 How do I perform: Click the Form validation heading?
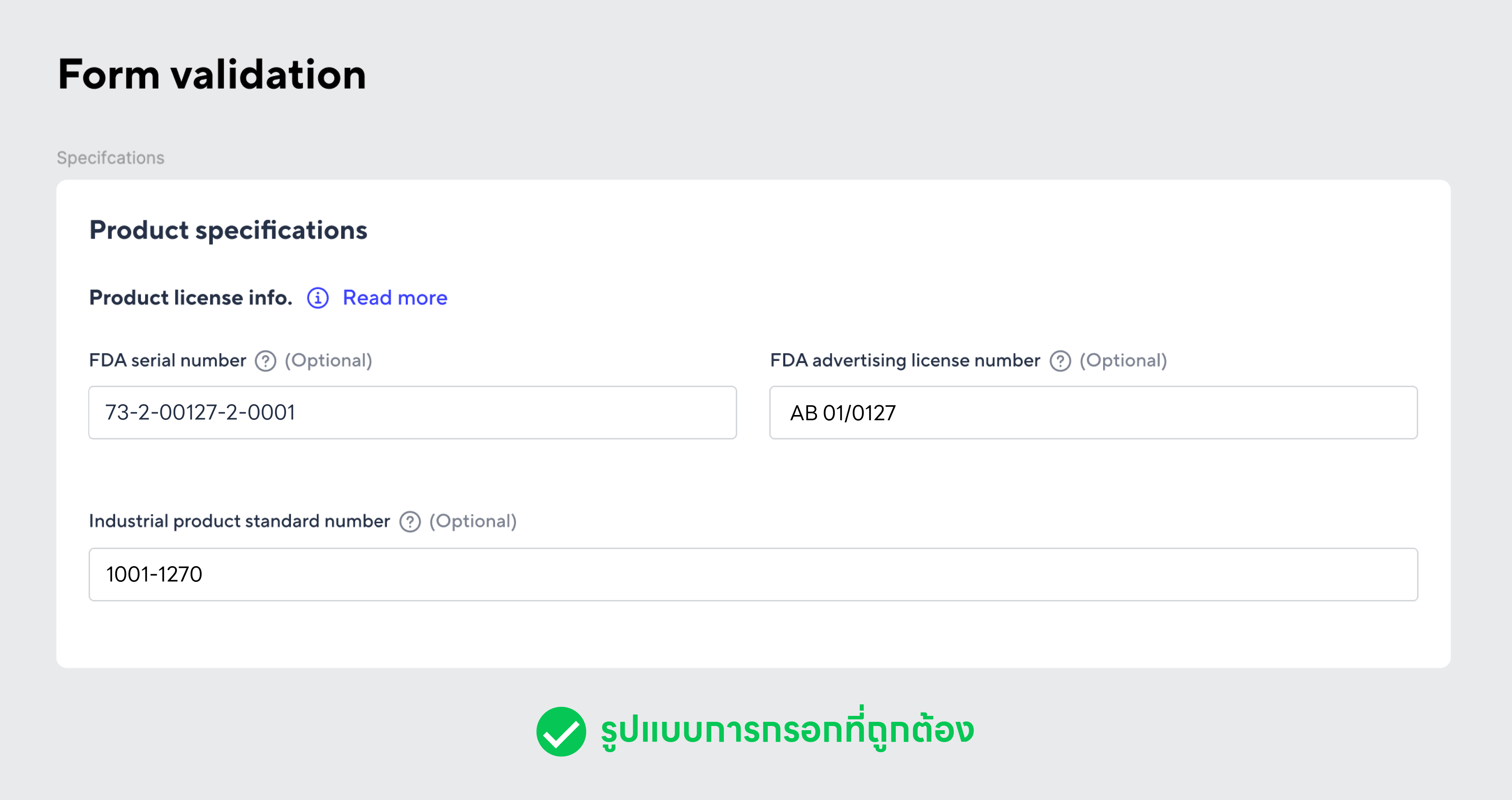coord(212,75)
